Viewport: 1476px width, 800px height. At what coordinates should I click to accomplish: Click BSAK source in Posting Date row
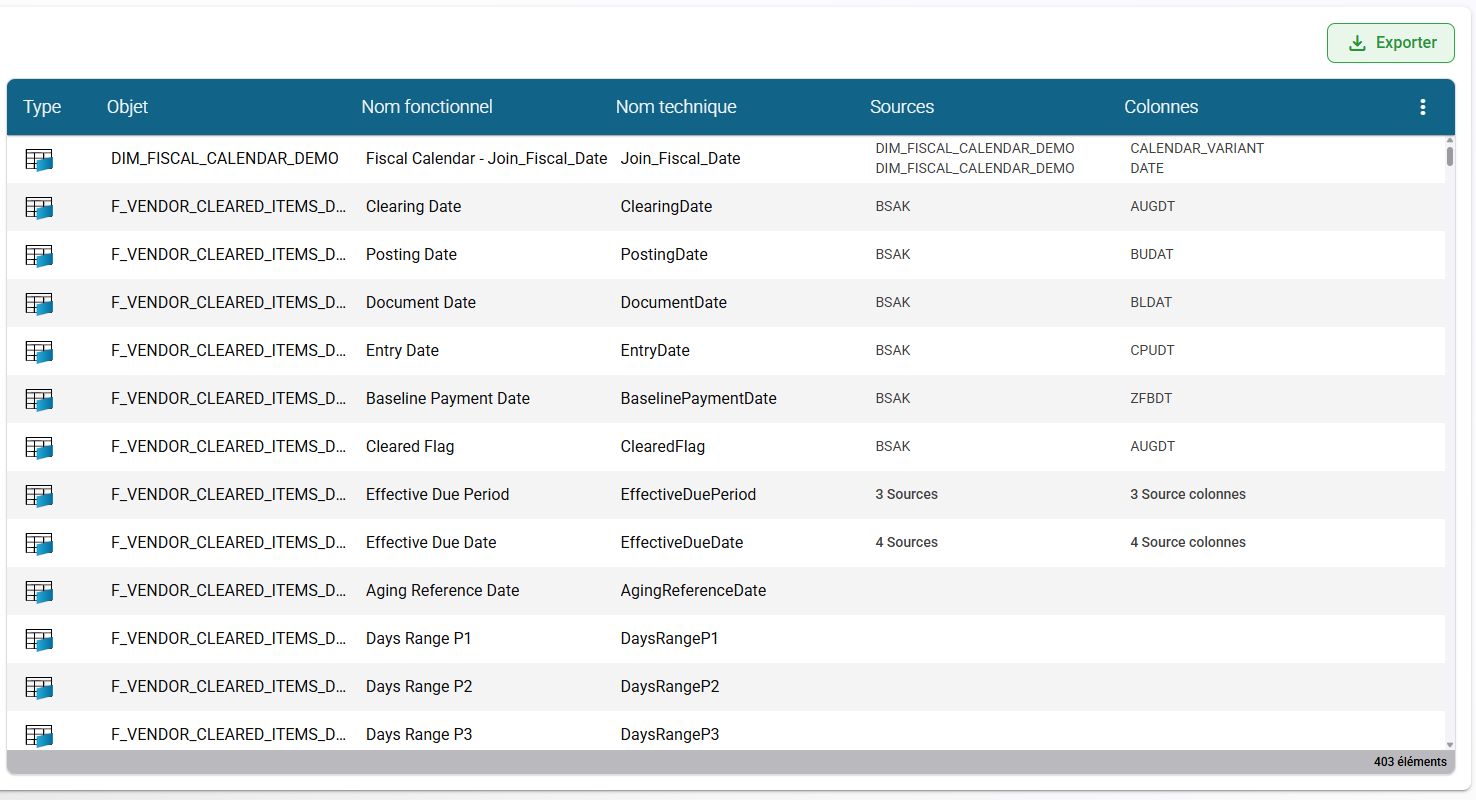tap(893, 254)
